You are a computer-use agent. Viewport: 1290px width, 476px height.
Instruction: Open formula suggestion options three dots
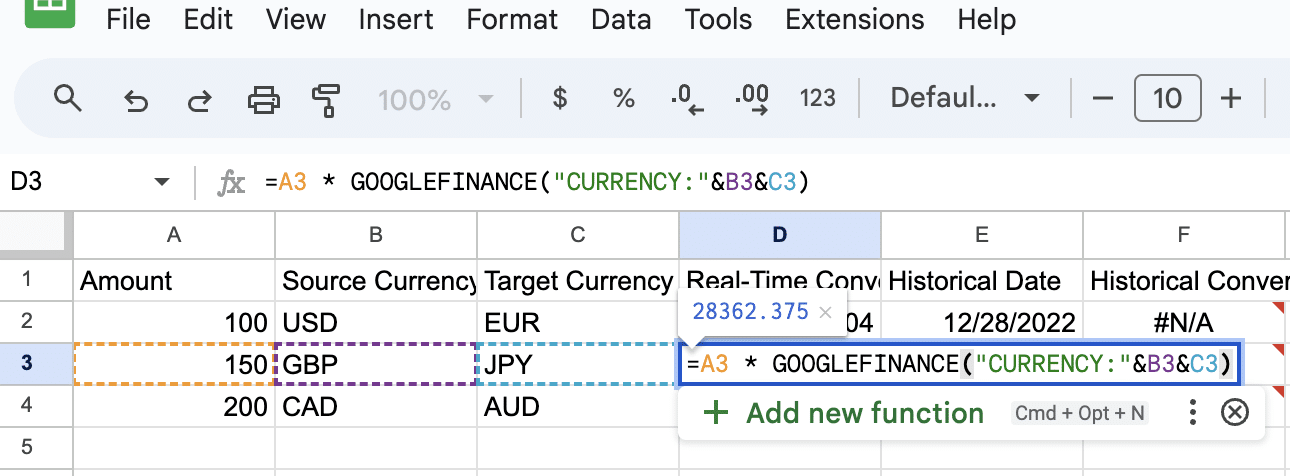tap(1192, 413)
